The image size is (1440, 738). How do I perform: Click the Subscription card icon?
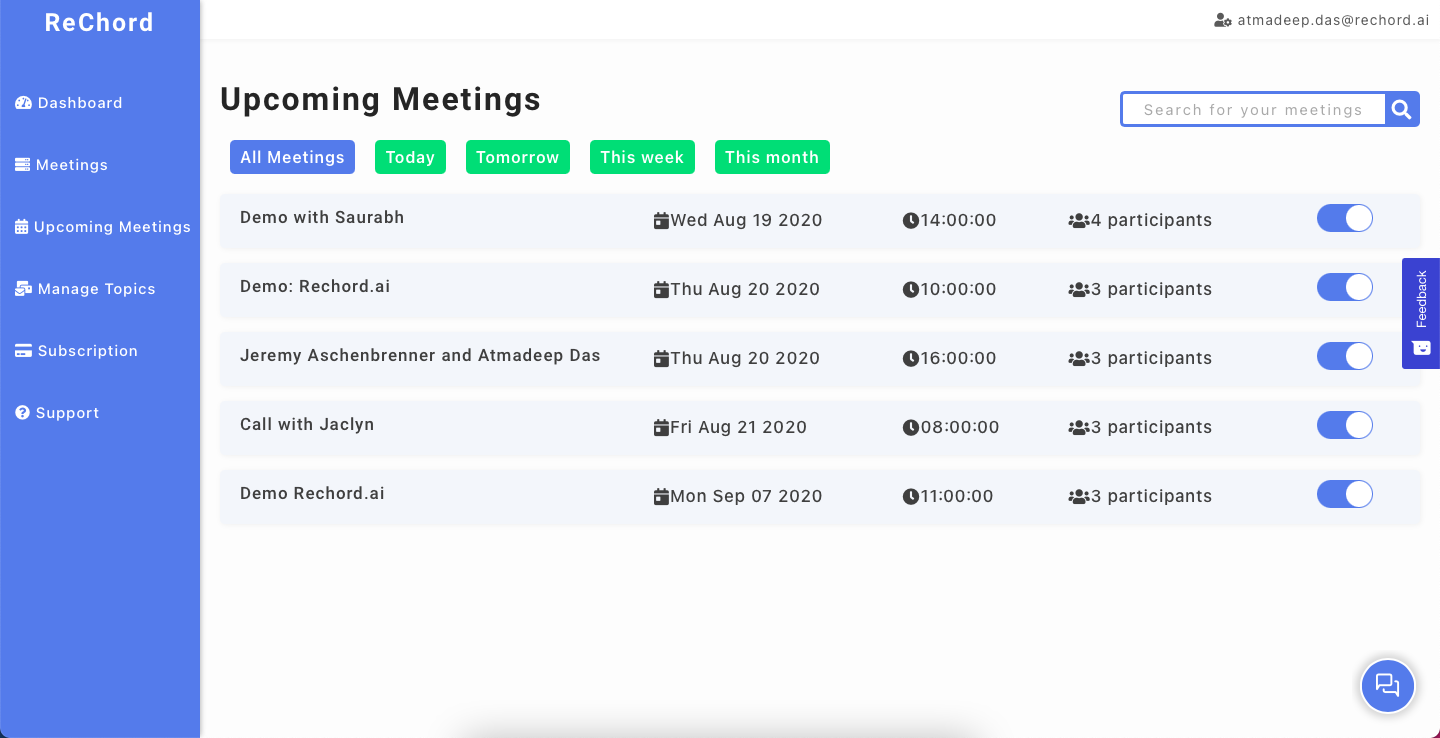(23, 351)
